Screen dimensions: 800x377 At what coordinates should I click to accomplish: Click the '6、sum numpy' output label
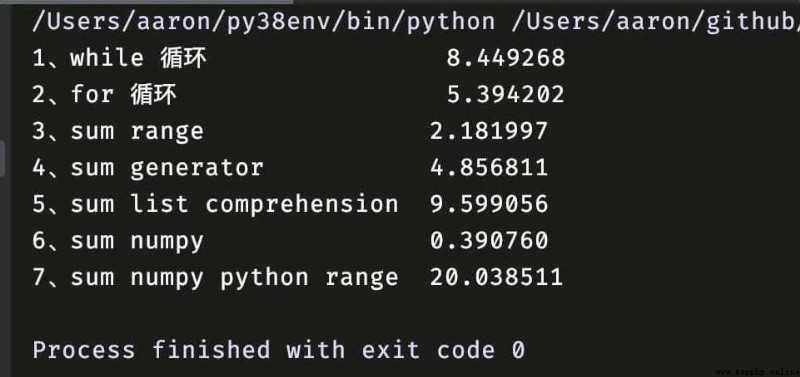(118, 241)
